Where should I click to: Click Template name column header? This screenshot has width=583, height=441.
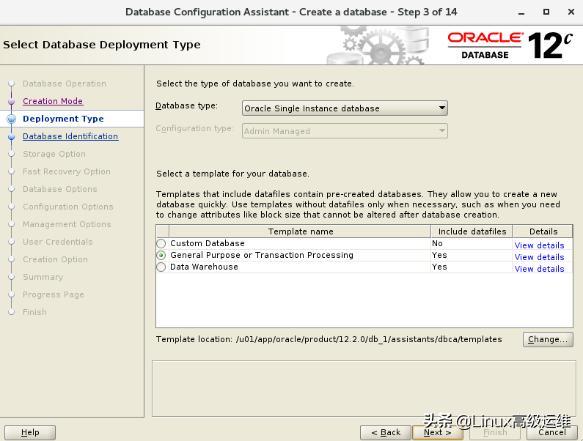tap(300, 231)
